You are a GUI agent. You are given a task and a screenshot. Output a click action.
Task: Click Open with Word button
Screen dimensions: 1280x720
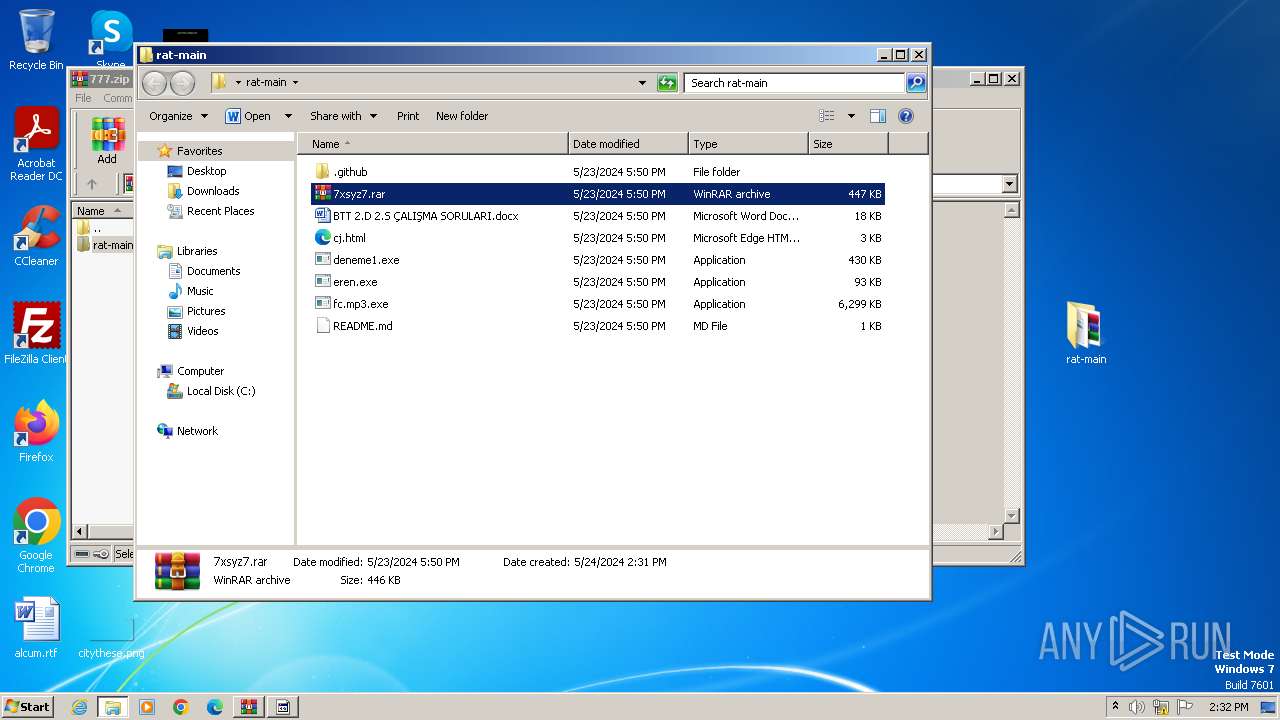(248, 116)
